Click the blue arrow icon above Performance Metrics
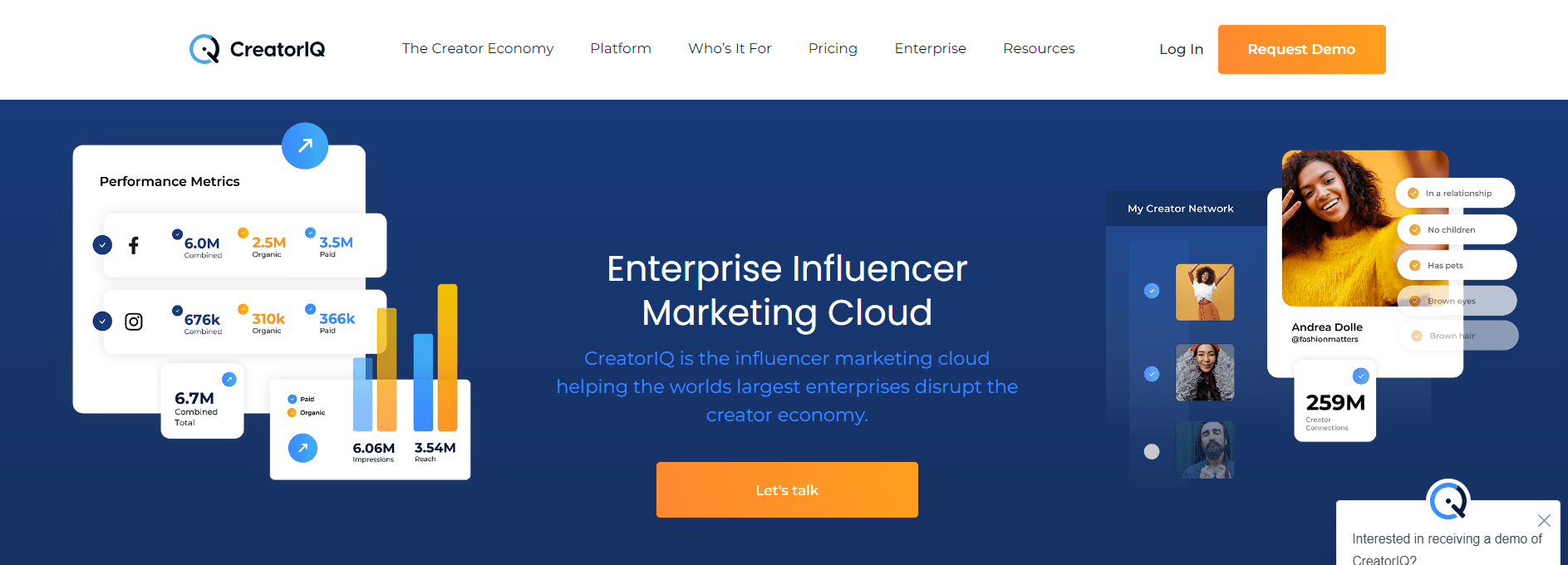 pyautogui.click(x=305, y=145)
